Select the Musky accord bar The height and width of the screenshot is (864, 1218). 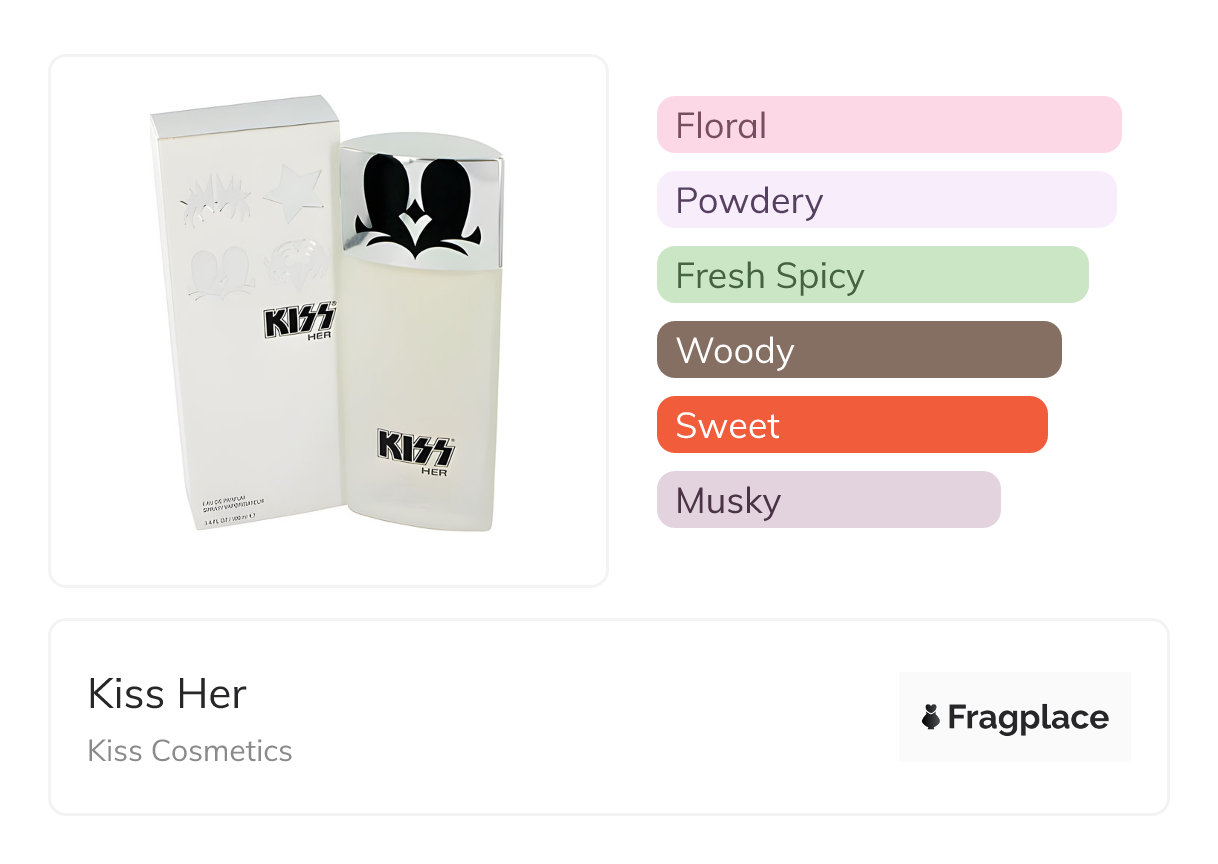828,500
